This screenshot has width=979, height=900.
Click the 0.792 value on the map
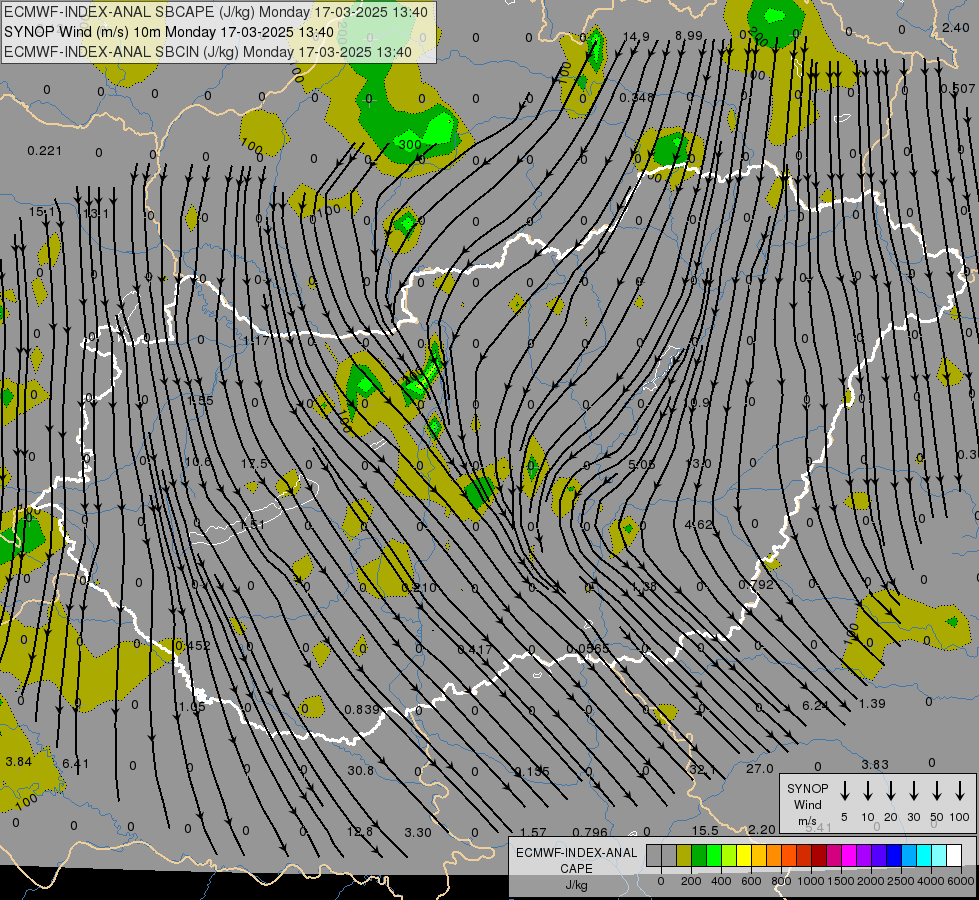[x=756, y=585]
